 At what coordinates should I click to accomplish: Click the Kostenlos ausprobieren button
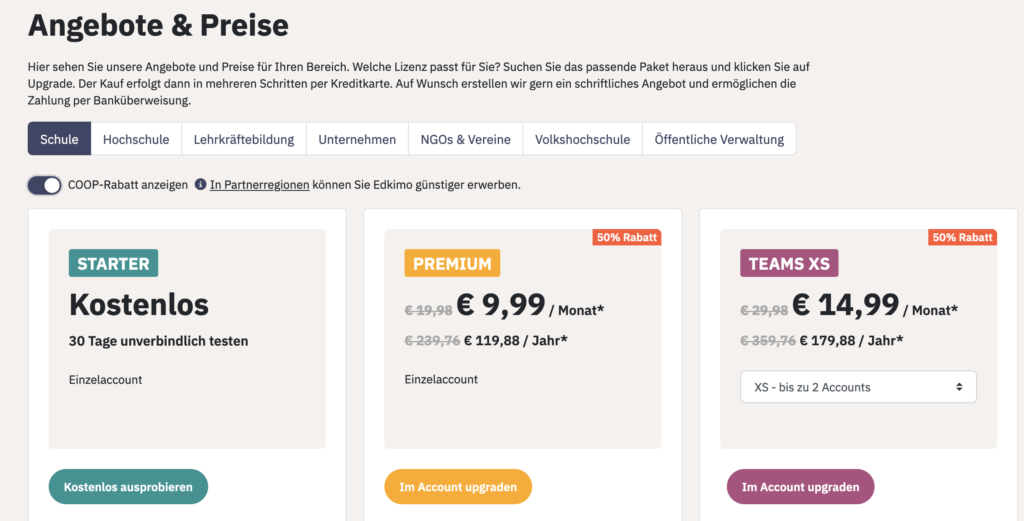128,487
